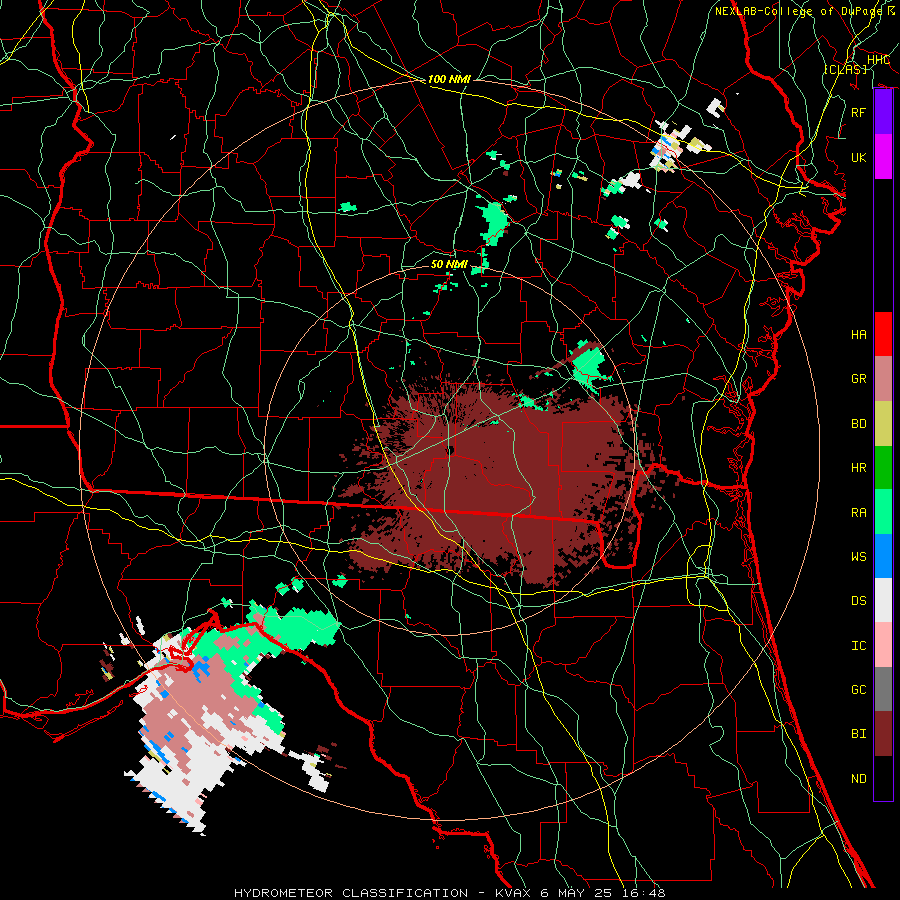Click the BI legend label

[x=859, y=734]
